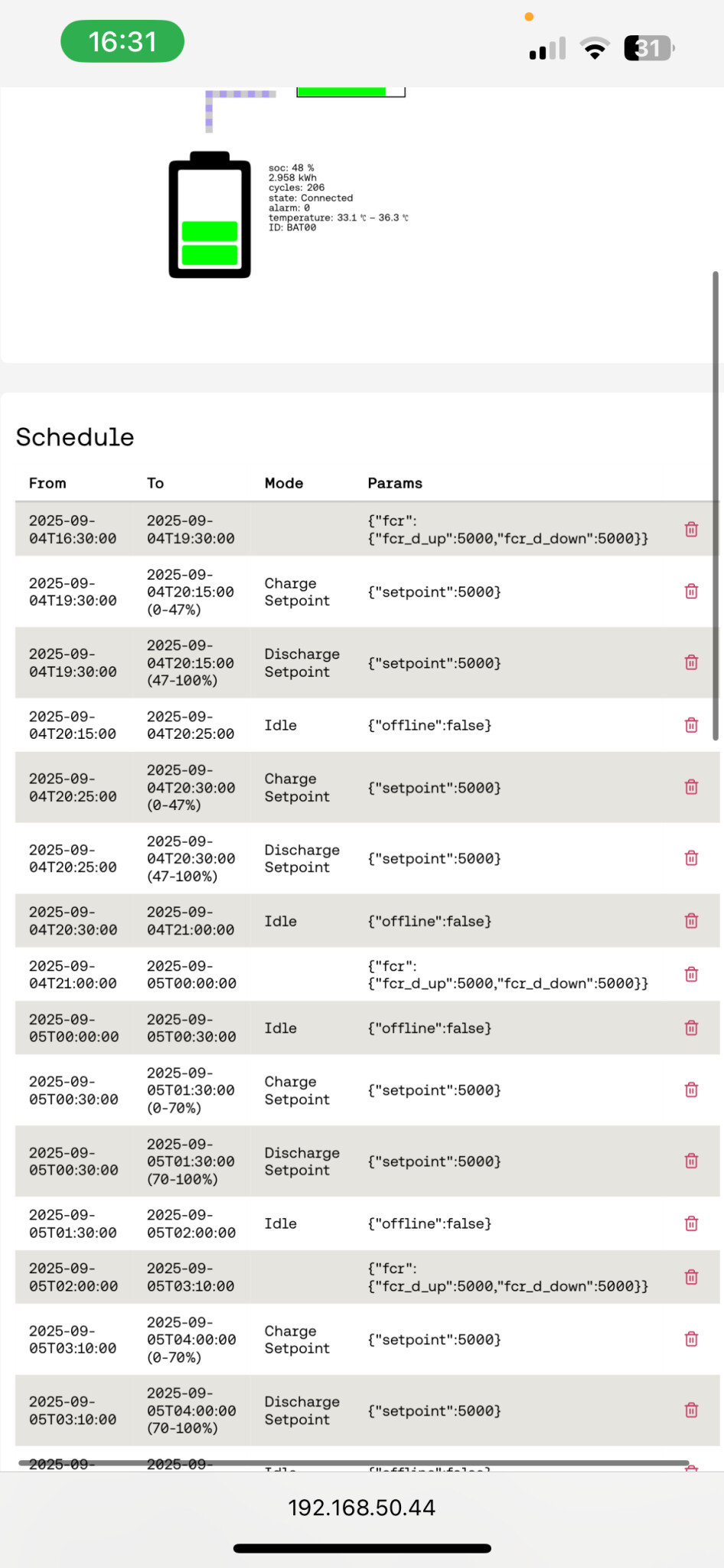
Task: Click the horizontal schedule table scrollbar
Action: coord(352,1463)
